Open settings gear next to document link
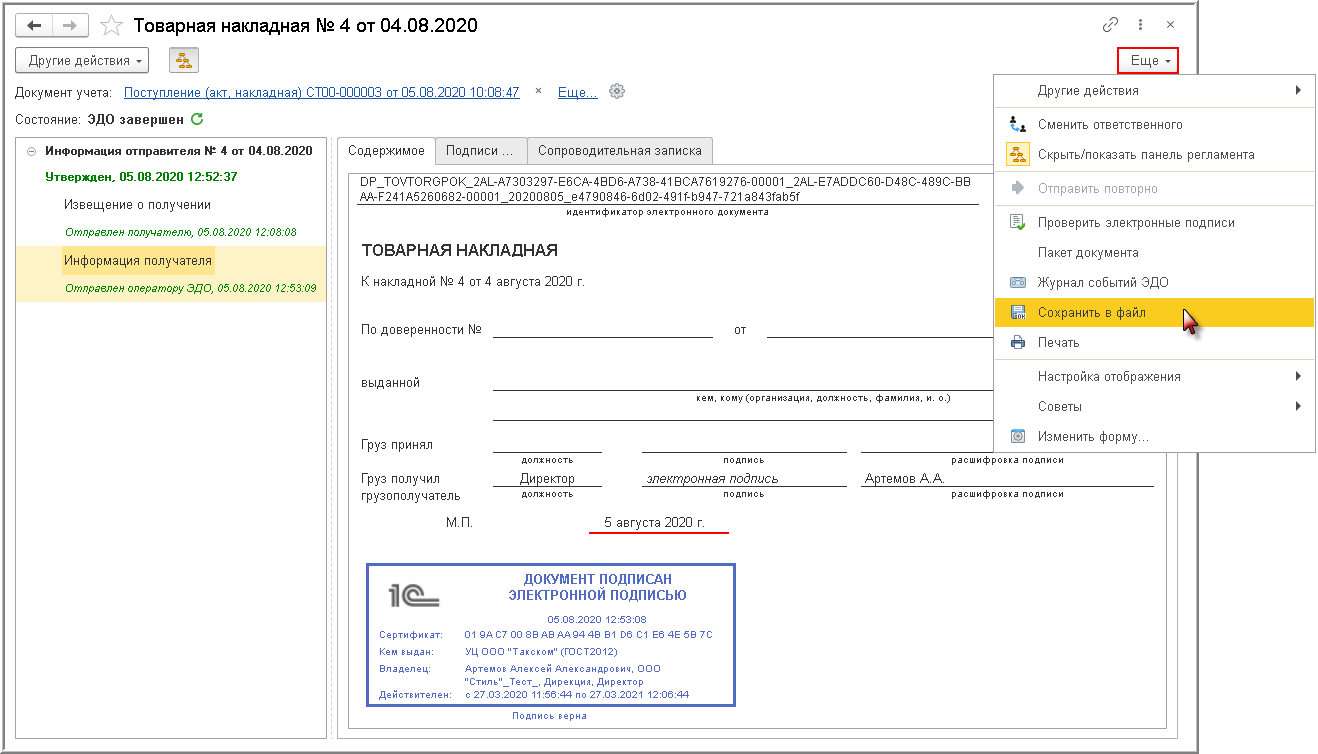The height and width of the screenshot is (754, 1318). [617, 91]
